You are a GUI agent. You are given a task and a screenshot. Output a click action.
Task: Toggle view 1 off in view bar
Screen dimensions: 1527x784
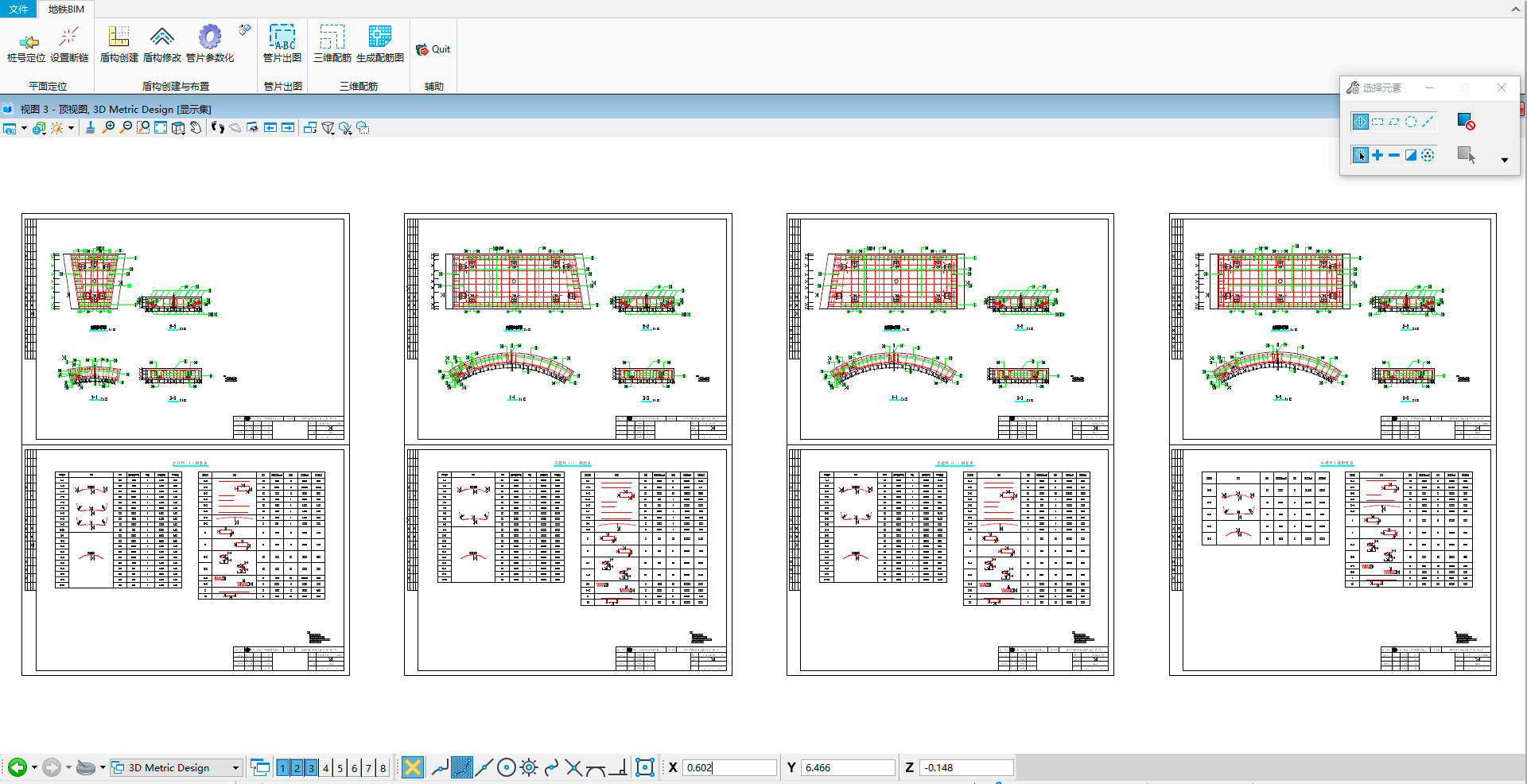pyautogui.click(x=282, y=768)
